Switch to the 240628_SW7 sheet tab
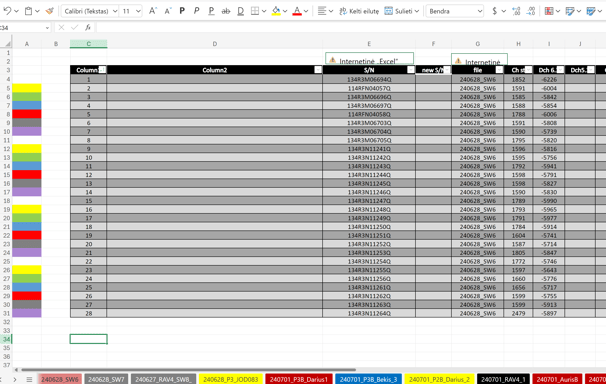Screen dimensions: 606x384 (x=106, y=379)
